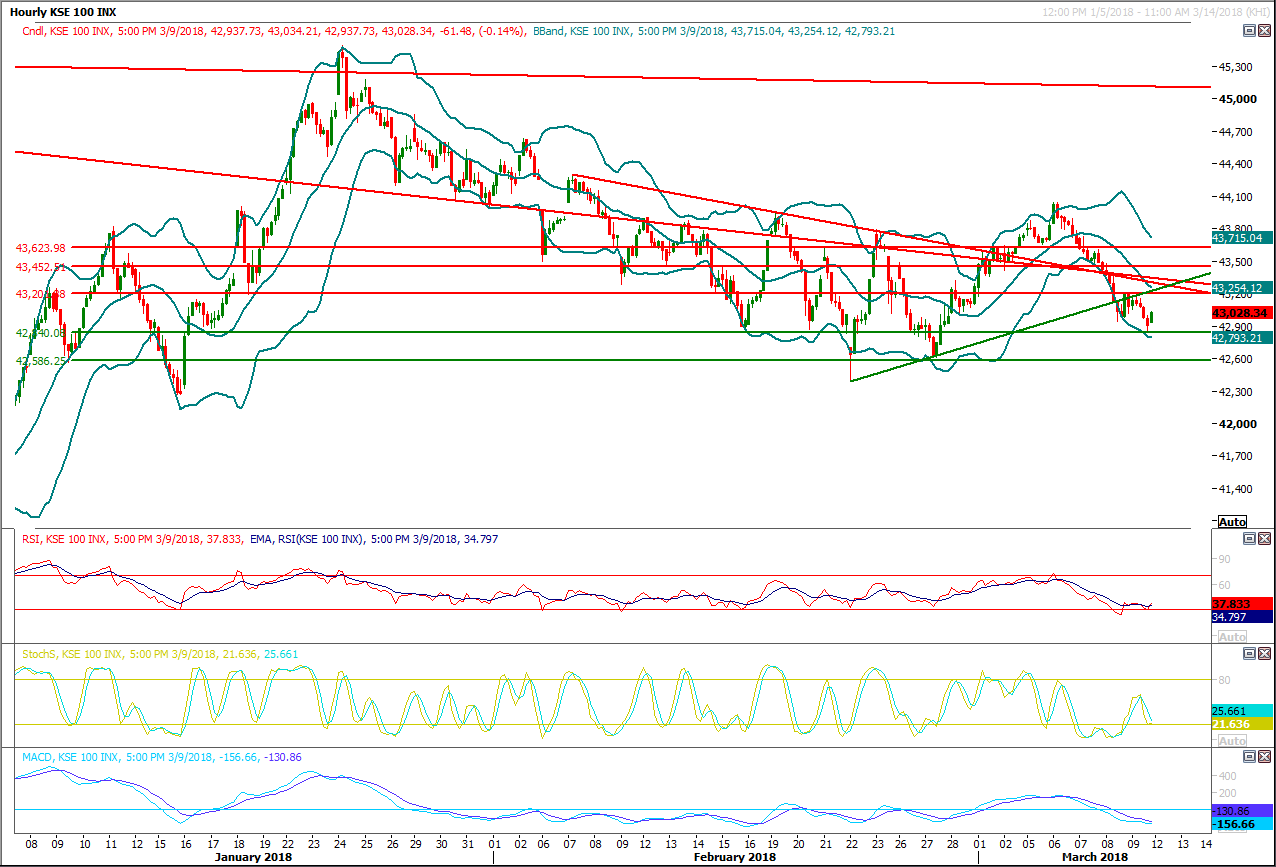1276x867 pixels.
Task: Maximize the StochS indicator pane
Action: point(1249,653)
